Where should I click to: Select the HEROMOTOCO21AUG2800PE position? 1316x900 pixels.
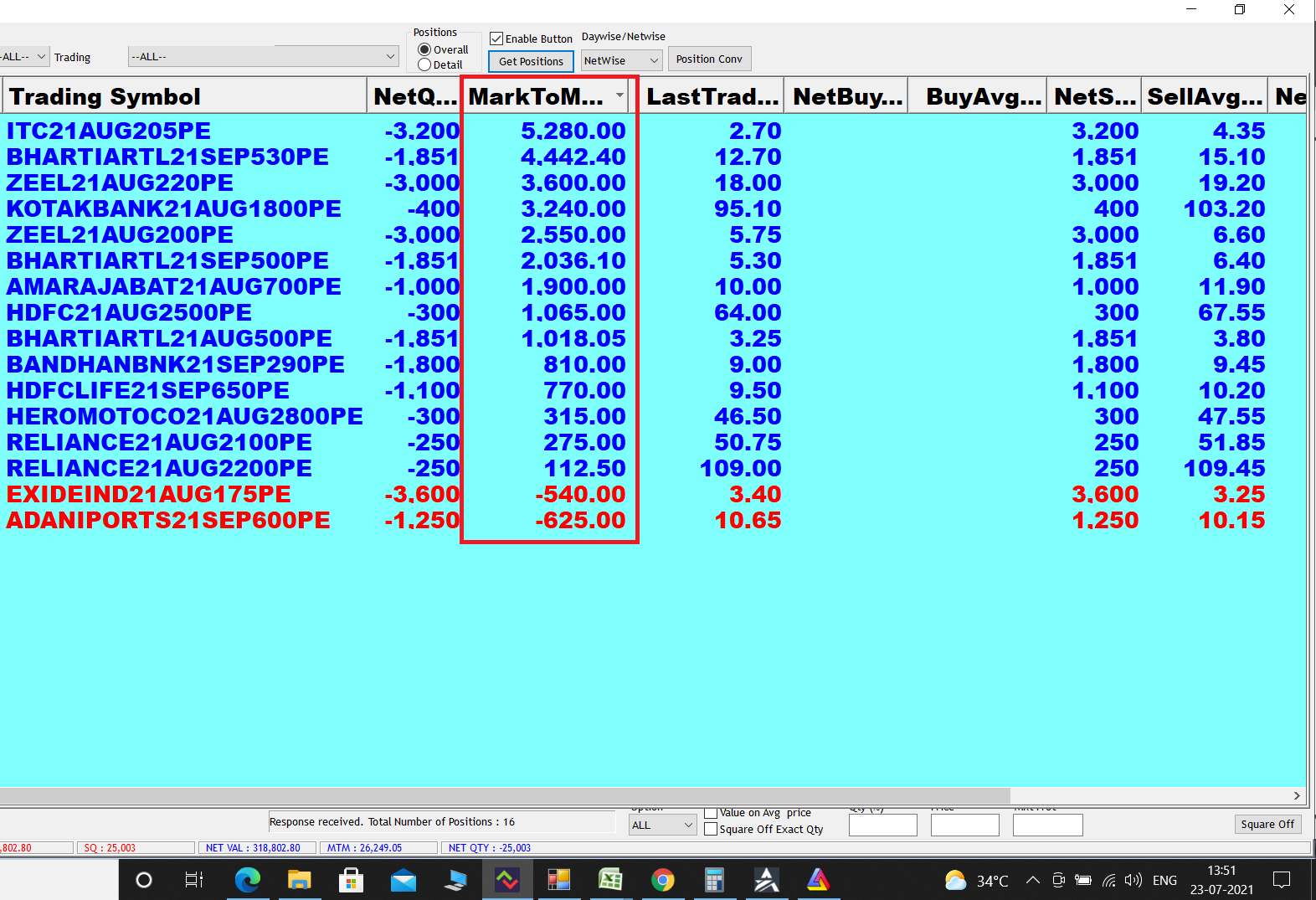[653, 416]
